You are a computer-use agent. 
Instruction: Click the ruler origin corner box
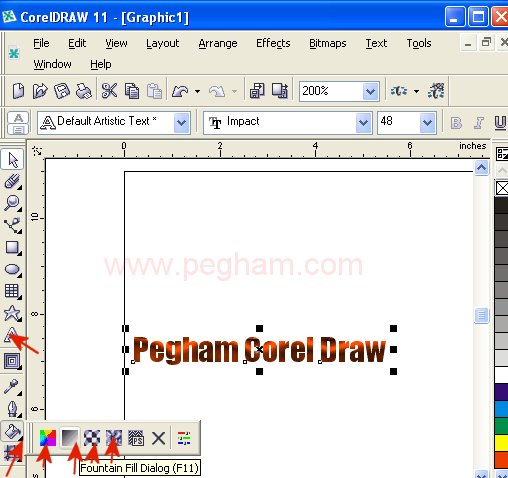point(37,151)
